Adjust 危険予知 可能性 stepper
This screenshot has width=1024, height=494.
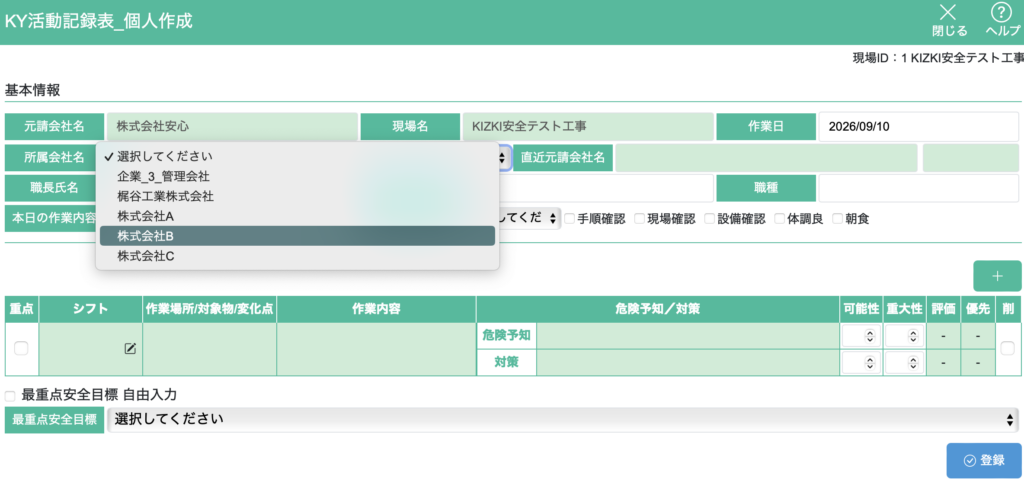click(861, 336)
